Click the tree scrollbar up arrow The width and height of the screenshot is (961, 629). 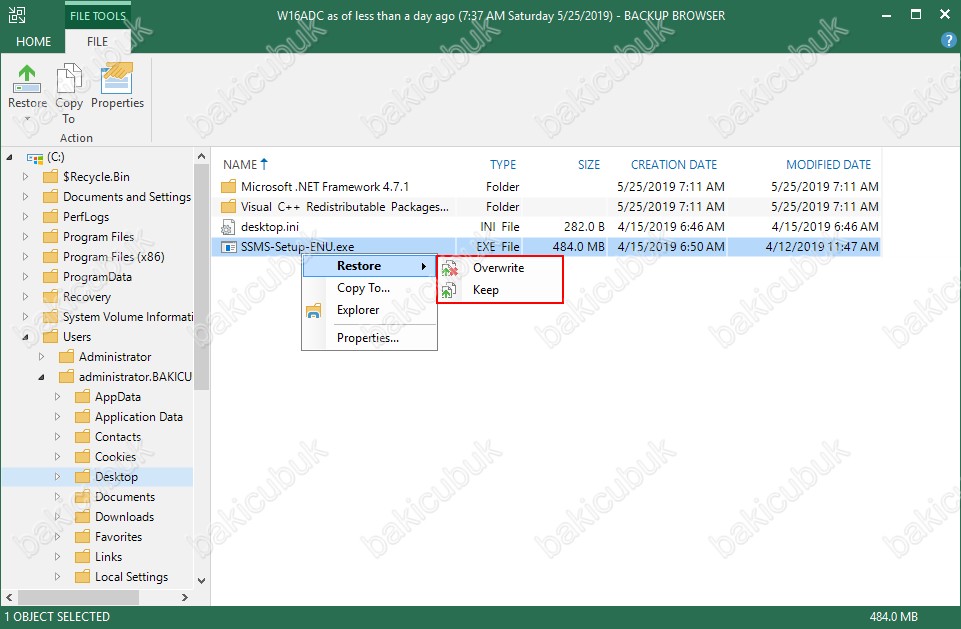201,156
